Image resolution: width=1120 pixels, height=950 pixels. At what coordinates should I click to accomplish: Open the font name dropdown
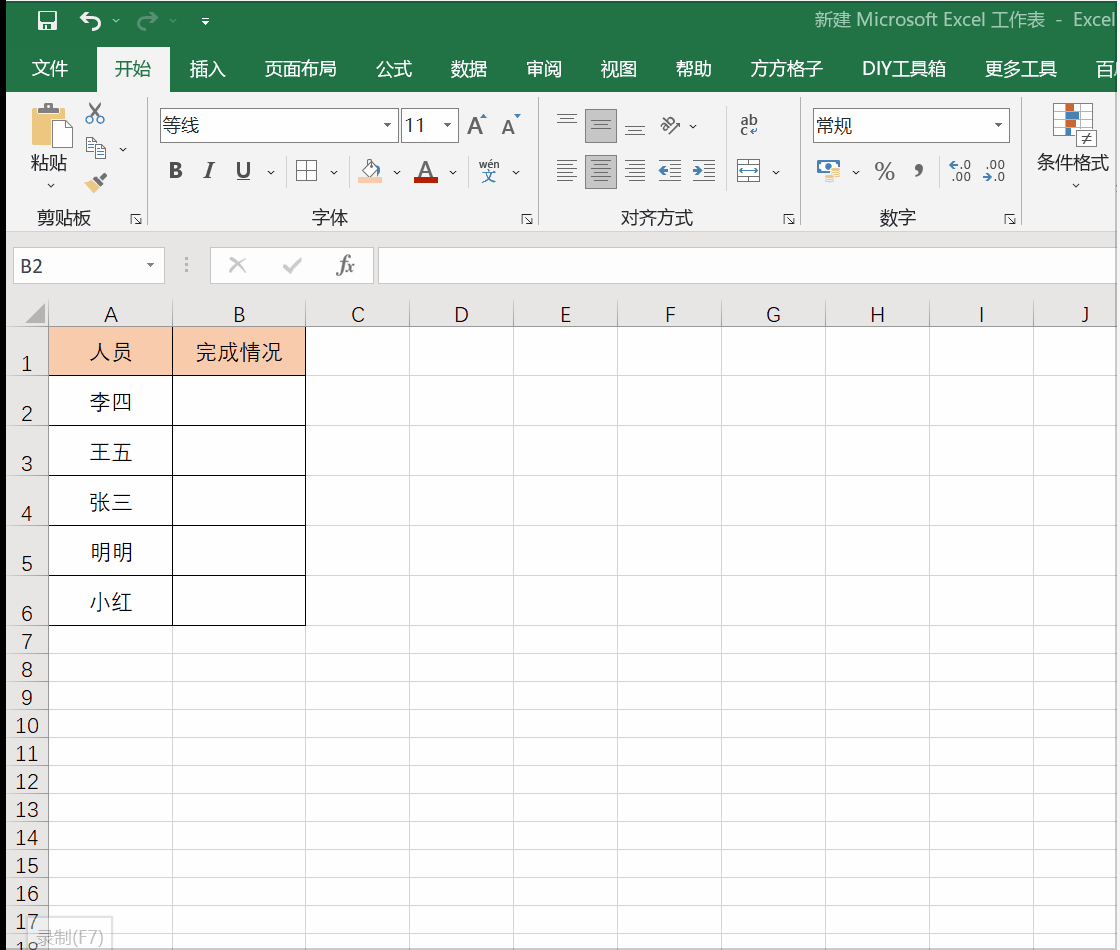pyautogui.click(x=388, y=126)
